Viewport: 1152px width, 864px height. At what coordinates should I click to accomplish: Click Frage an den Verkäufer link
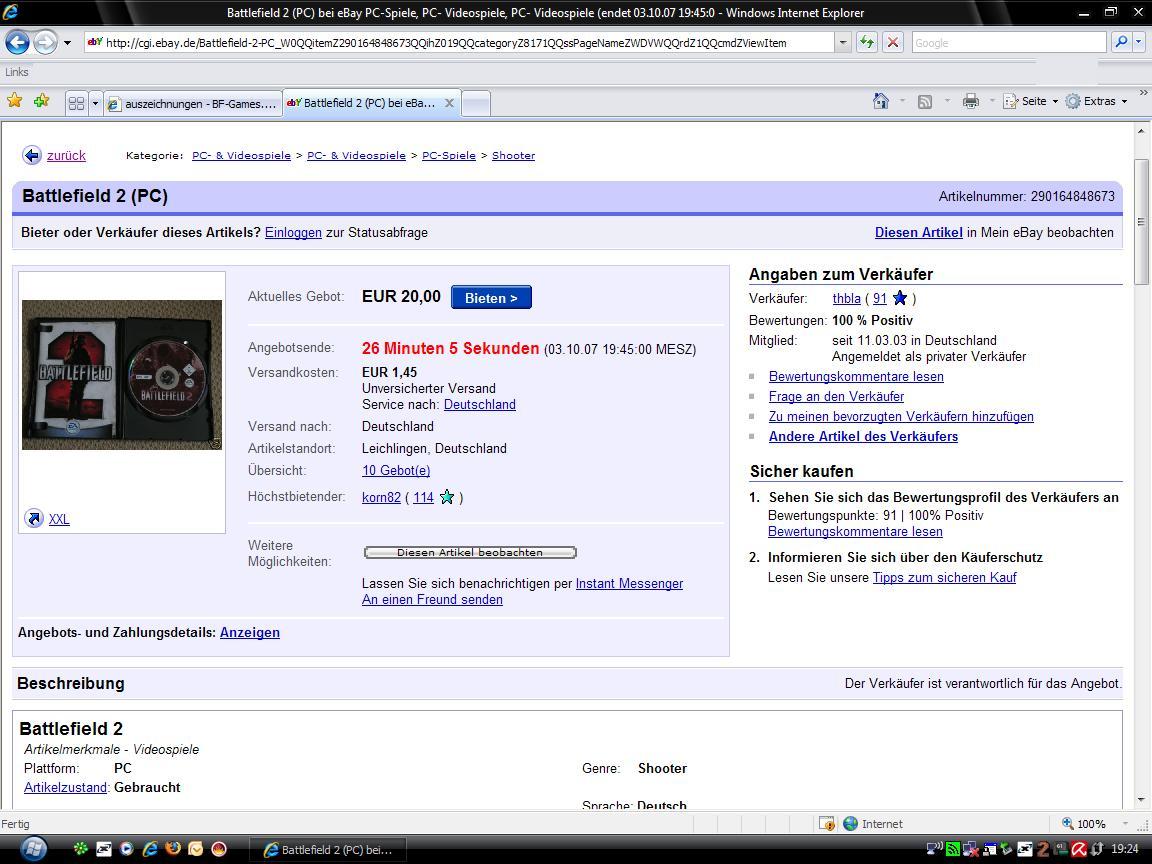(x=836, y=396)
